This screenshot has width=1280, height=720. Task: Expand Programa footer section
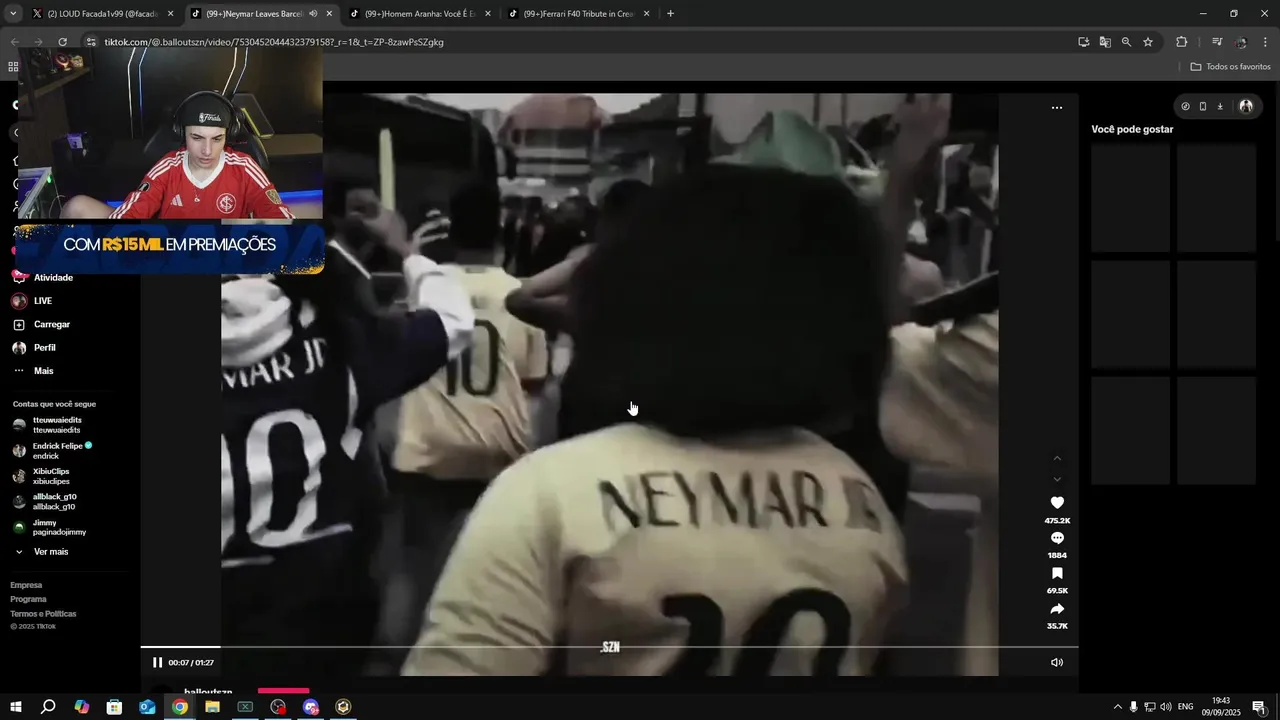click(28, 599)
